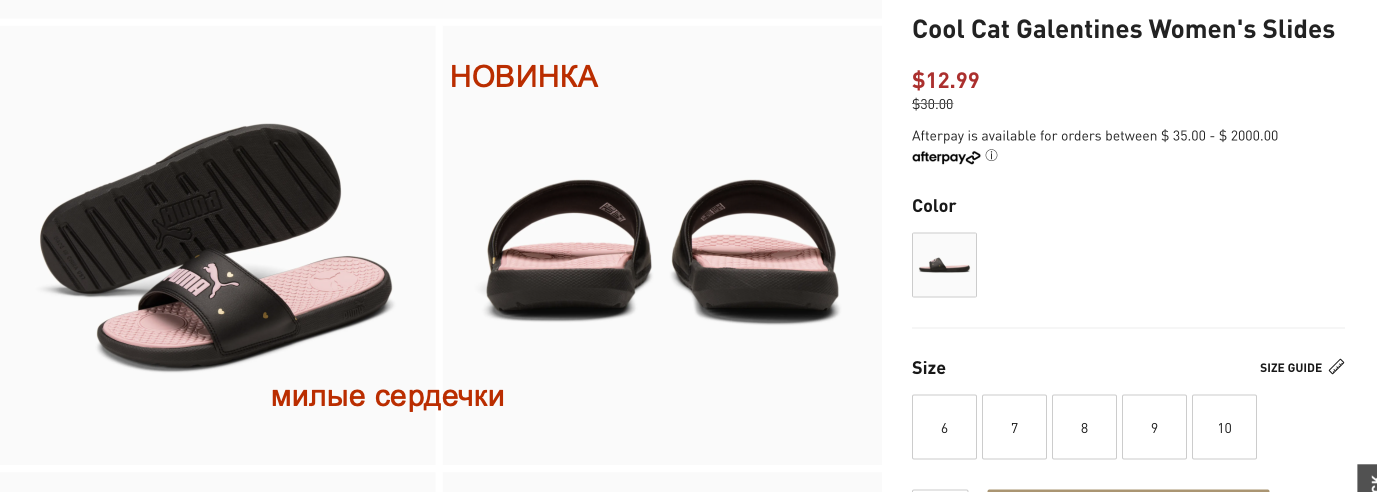Click the crossed-out $30.00 price
Image resolution: width=1377 pixels, height=492 pixels.
click(932, 104)
